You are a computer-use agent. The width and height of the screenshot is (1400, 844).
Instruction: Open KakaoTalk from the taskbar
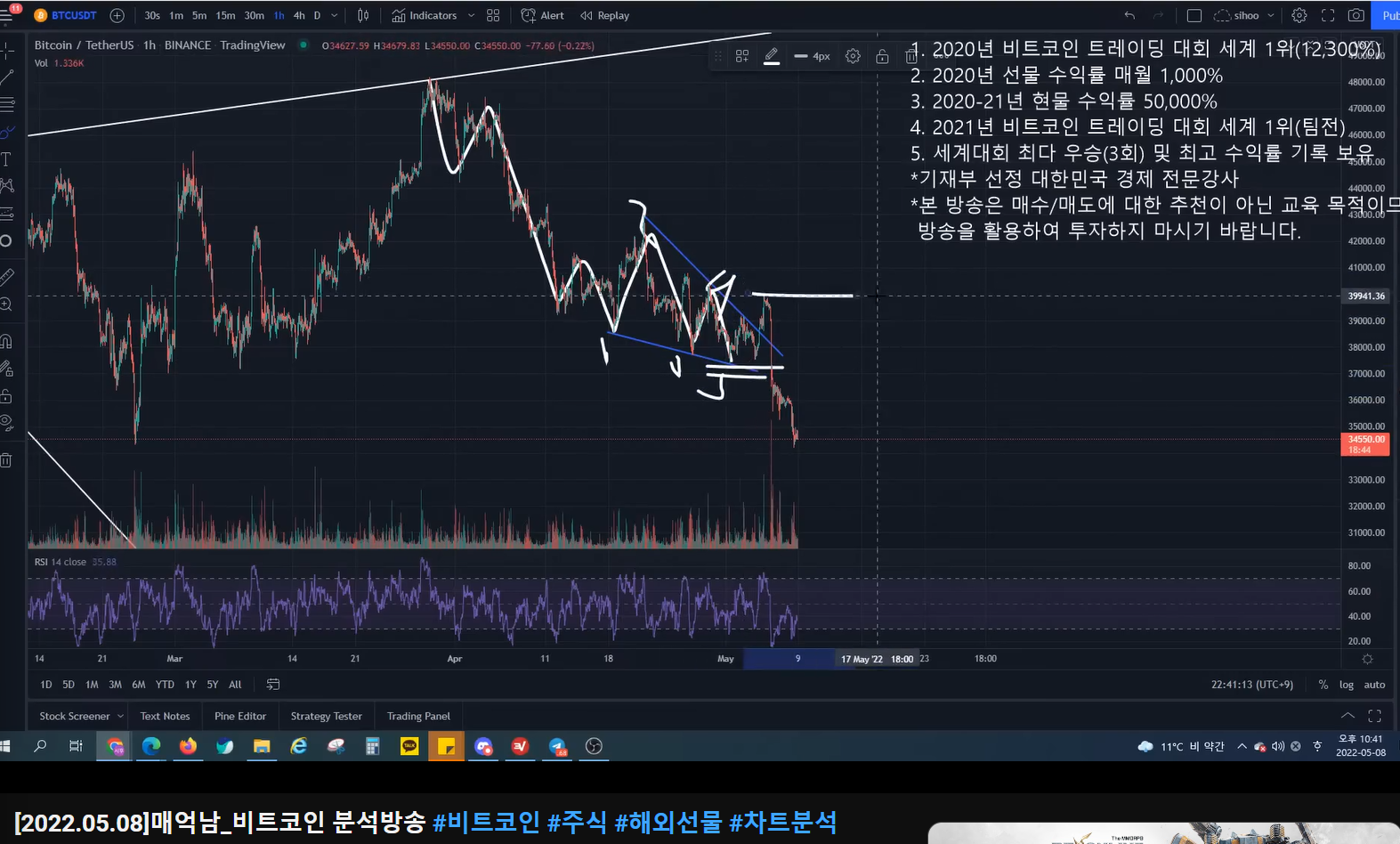[409, 746]
